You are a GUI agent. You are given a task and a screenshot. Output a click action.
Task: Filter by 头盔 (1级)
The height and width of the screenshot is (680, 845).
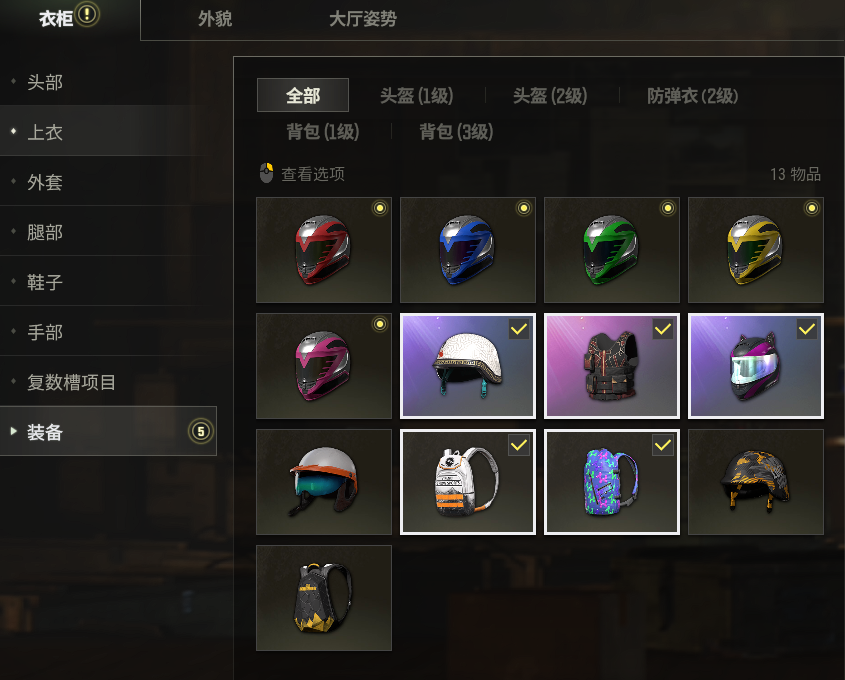417,96
